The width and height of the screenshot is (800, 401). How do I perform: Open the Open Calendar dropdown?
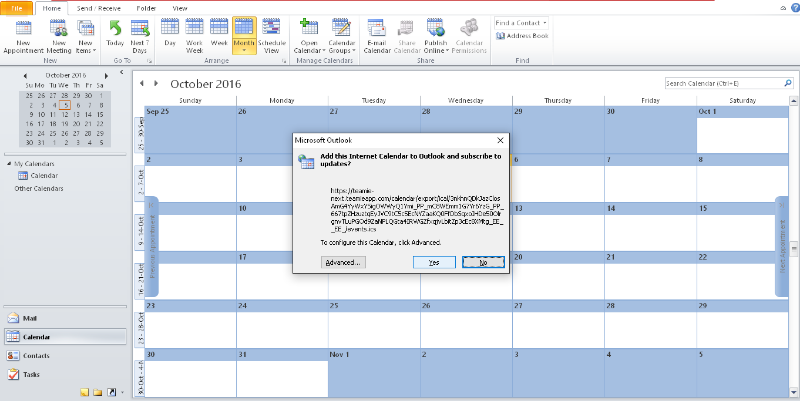click(309, 36)
